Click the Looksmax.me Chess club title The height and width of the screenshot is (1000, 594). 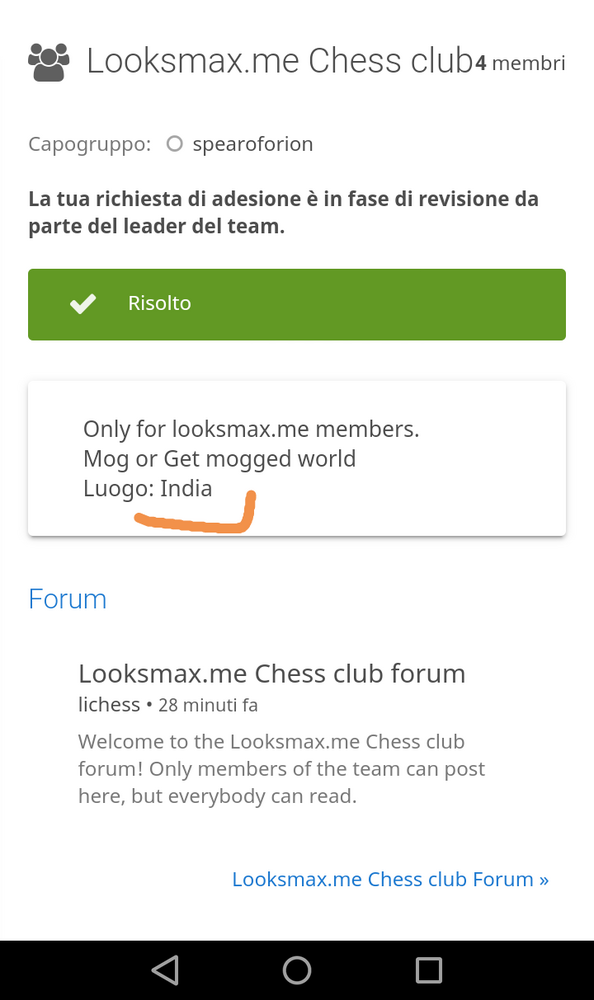(279, 61)
